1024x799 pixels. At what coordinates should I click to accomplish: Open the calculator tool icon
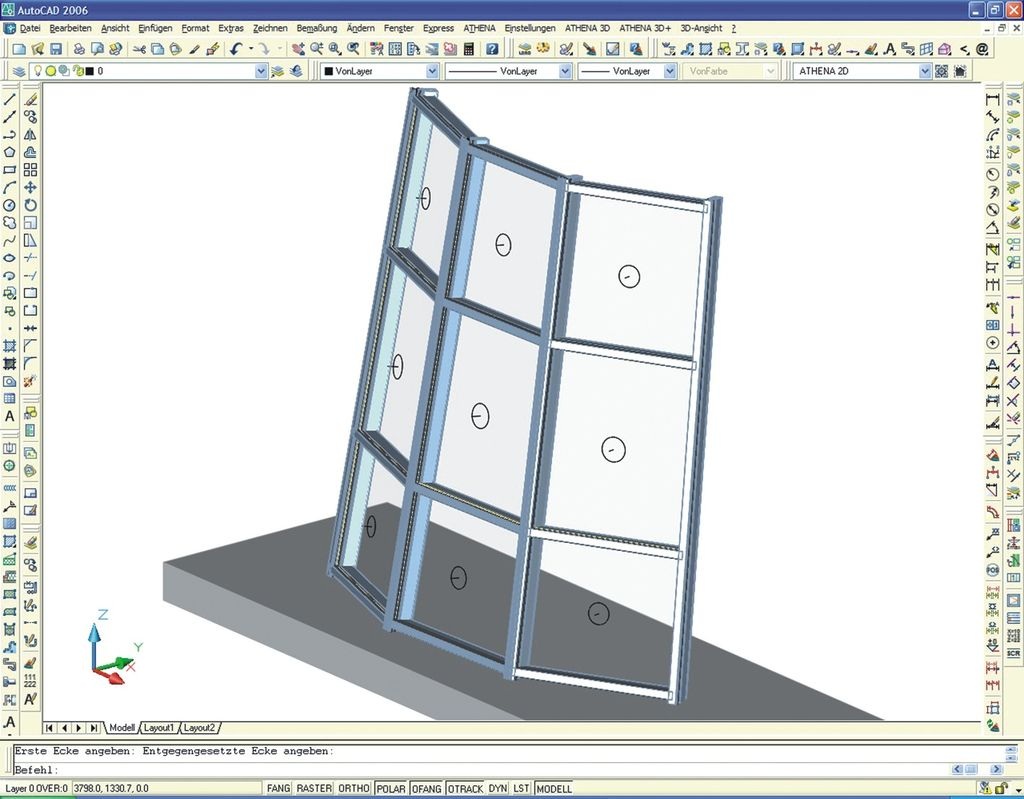click(467, 49)
